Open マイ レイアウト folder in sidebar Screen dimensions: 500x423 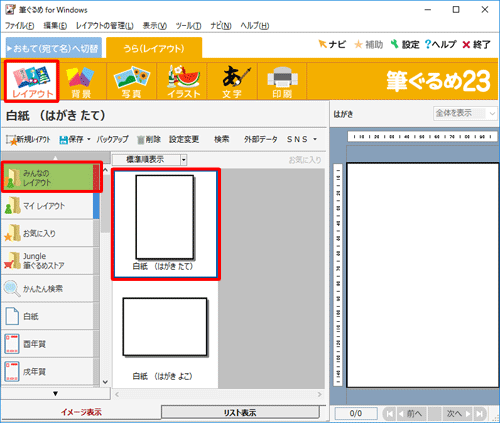point(47,206)
